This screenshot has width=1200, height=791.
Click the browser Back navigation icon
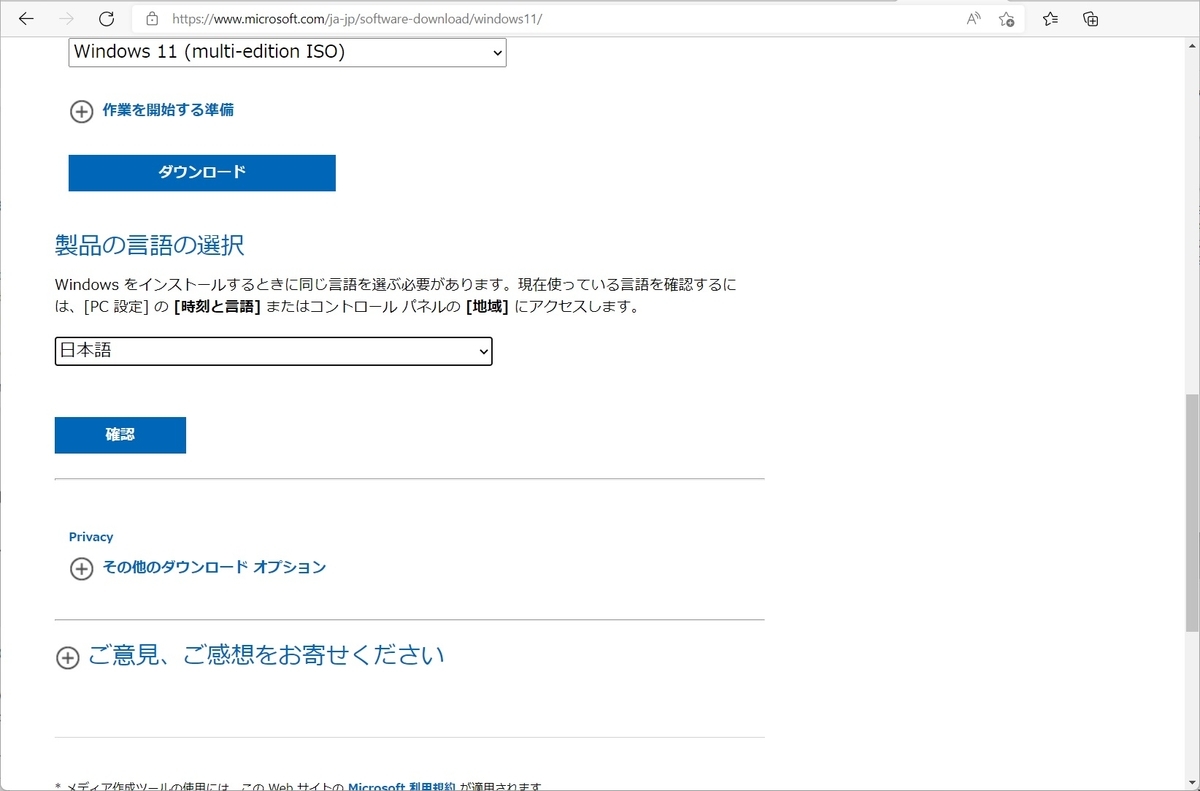click(x=26, y=18)
